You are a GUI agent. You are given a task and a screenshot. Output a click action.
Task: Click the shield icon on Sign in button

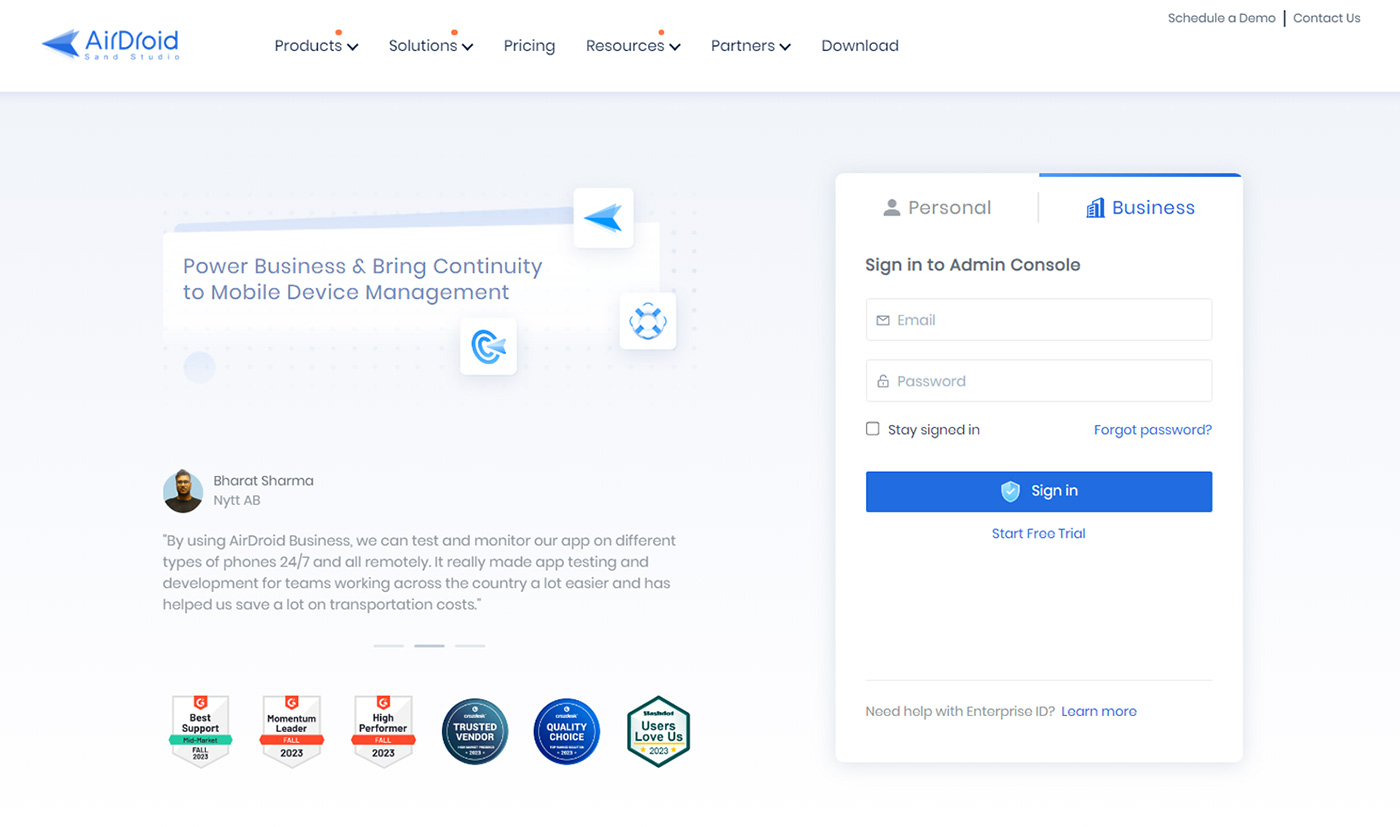point(1011,491)
